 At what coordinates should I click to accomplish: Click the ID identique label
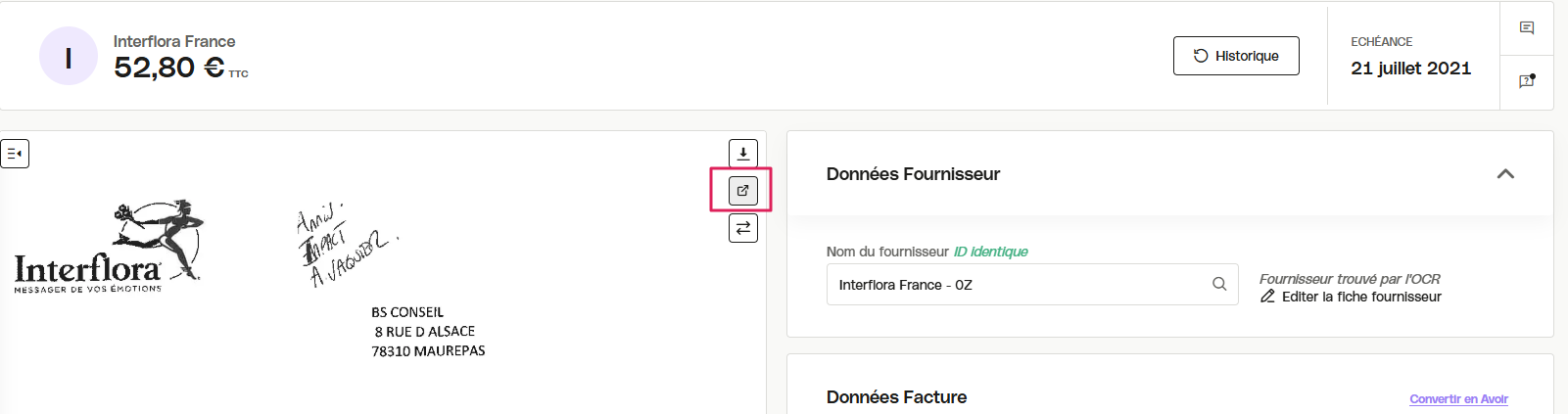(990, 252)
